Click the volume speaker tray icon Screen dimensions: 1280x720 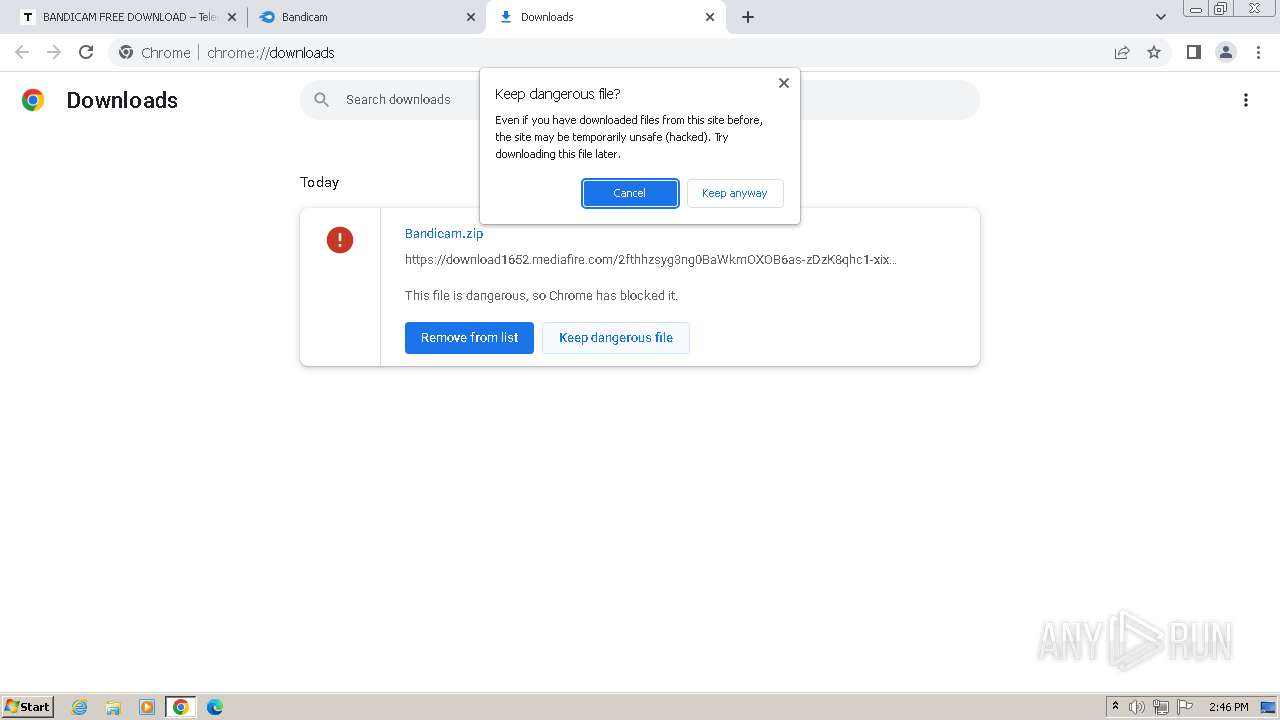(1137, 707)
